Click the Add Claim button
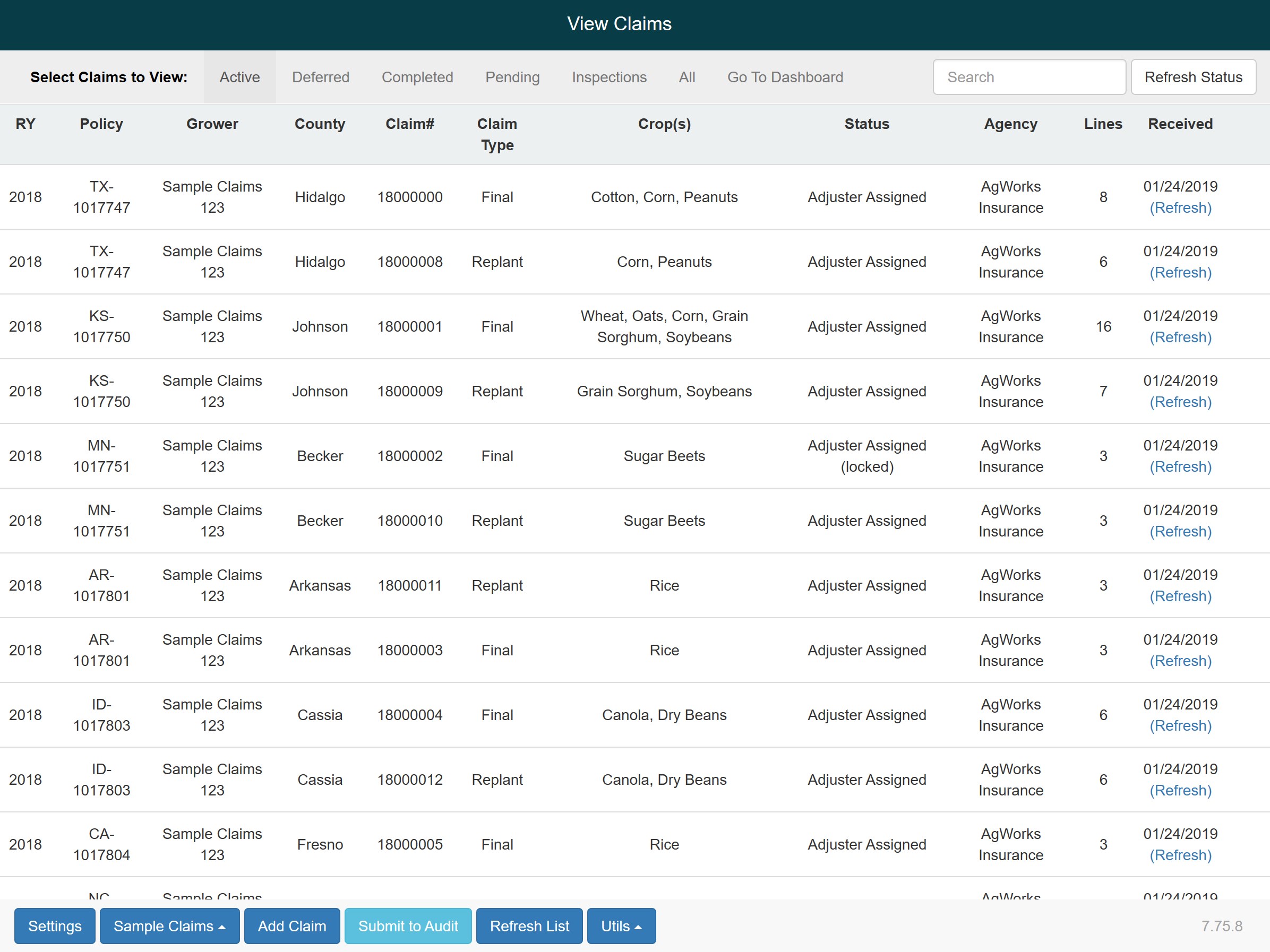This screenshot has width=1270, height=952. pyautogui.click(x=291, y=925)
